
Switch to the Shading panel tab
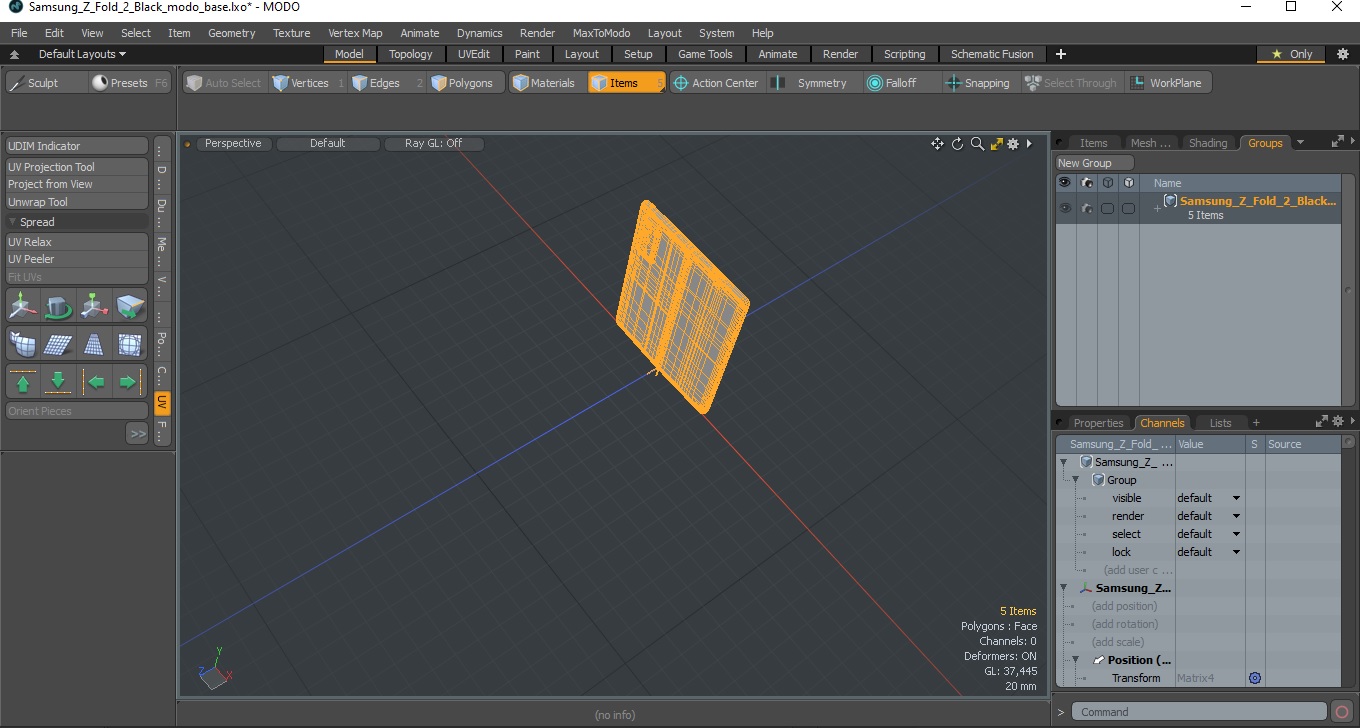(x=1207, y=143)
